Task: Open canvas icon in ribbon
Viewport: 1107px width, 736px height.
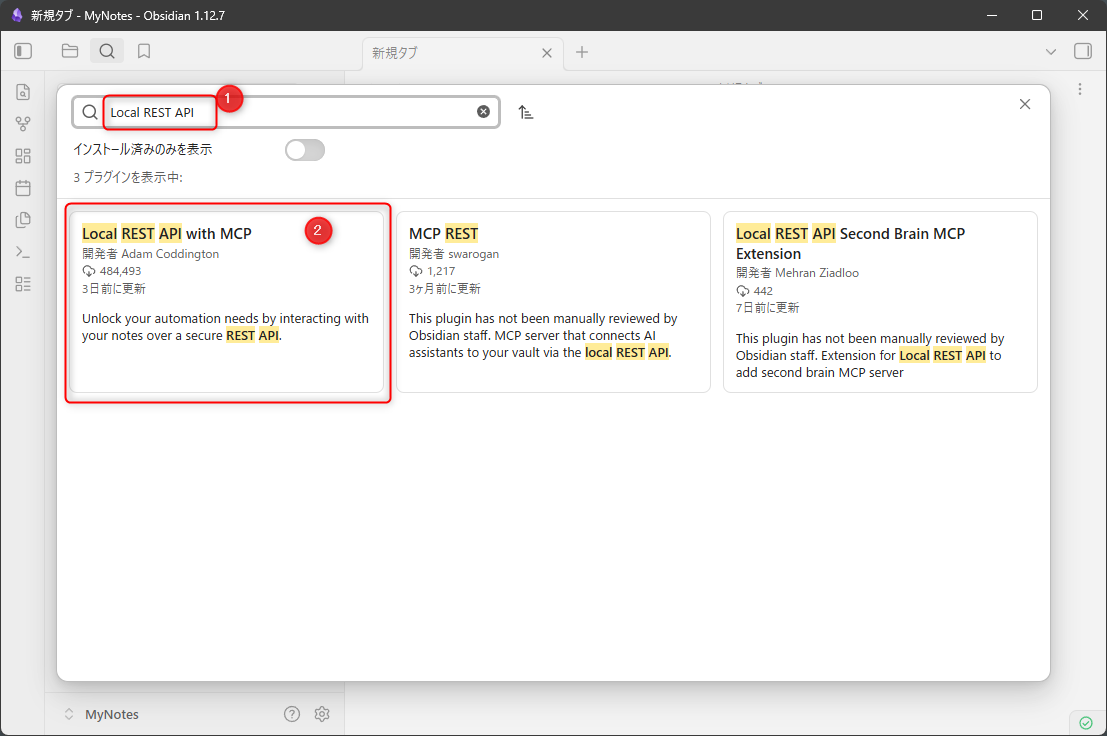Action: point(23,156)
